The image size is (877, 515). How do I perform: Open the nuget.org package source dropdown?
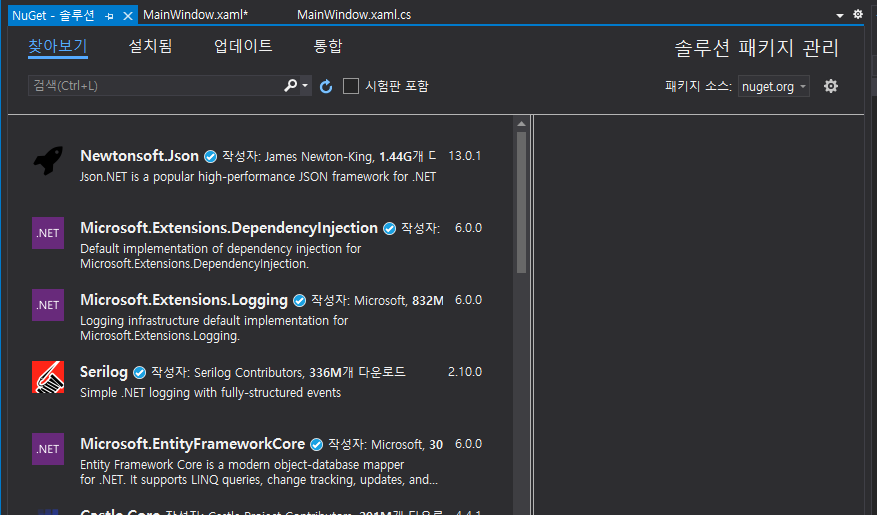pyautogui.click(x=774, y=86)
